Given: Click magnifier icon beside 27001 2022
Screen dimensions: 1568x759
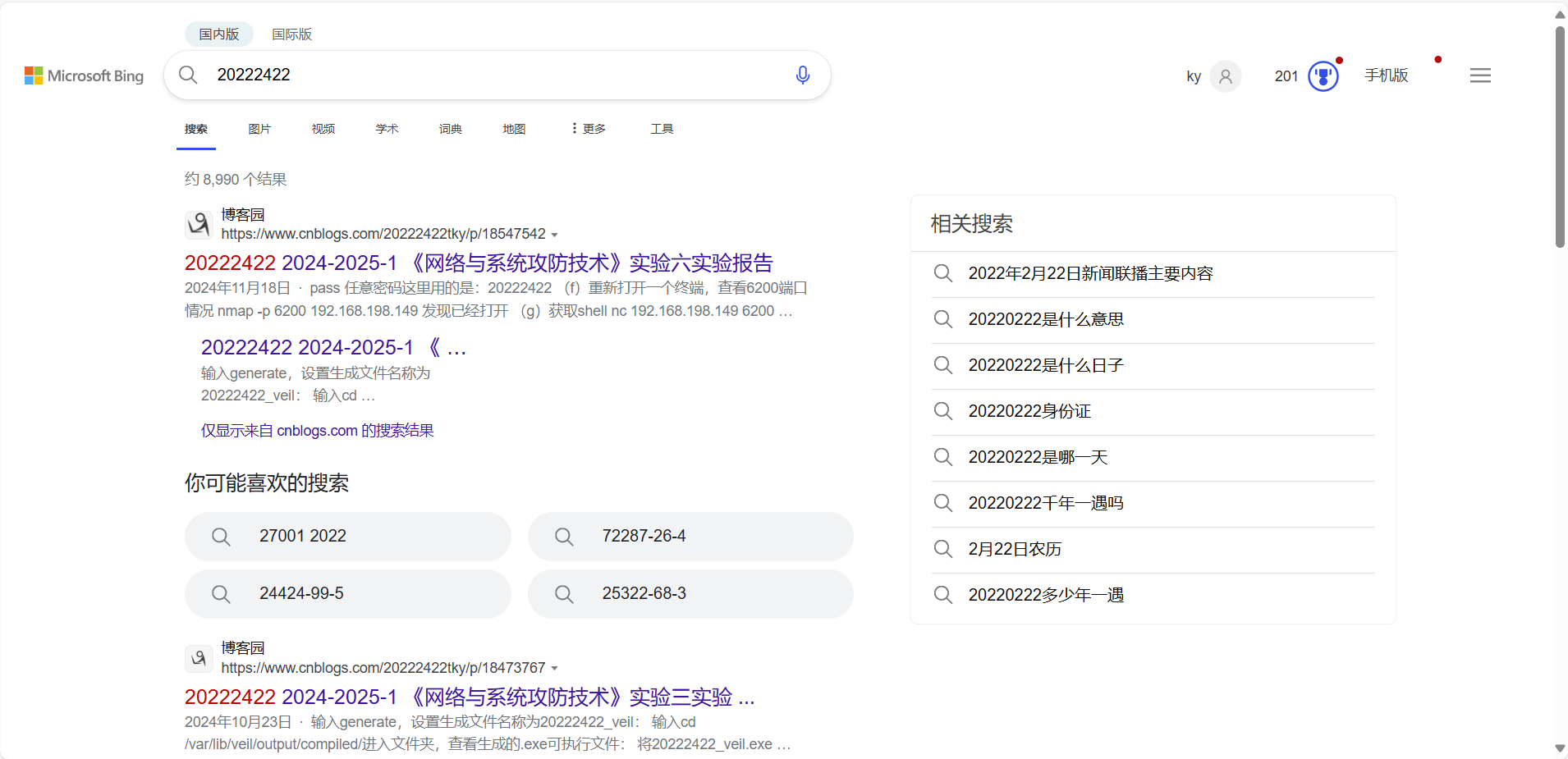Looking at the screenshot, I should coord(221,537).
